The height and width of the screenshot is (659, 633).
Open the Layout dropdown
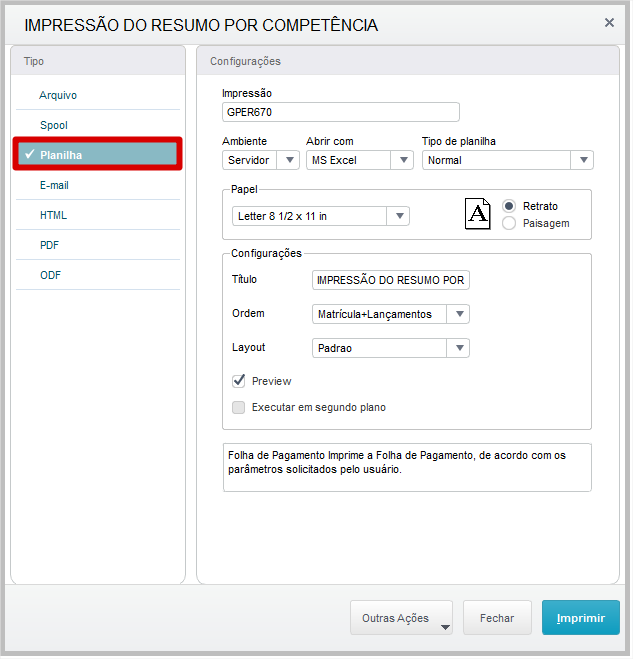coord(390,348)
